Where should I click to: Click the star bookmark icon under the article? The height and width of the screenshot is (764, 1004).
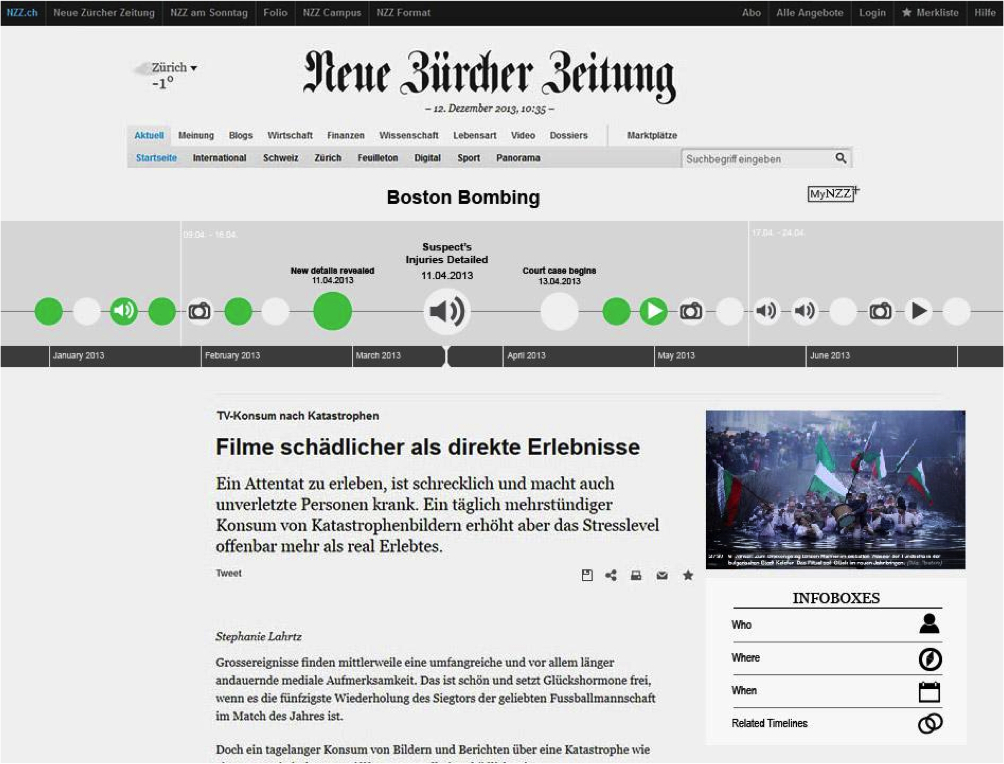(688, 575)
